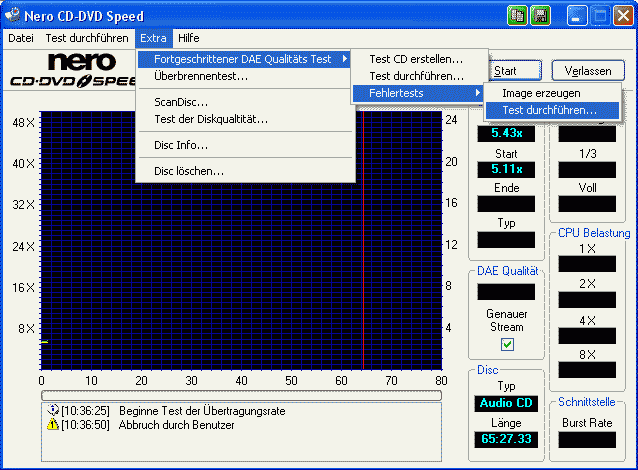Open the Extra menu

click(x=153, y=38)
